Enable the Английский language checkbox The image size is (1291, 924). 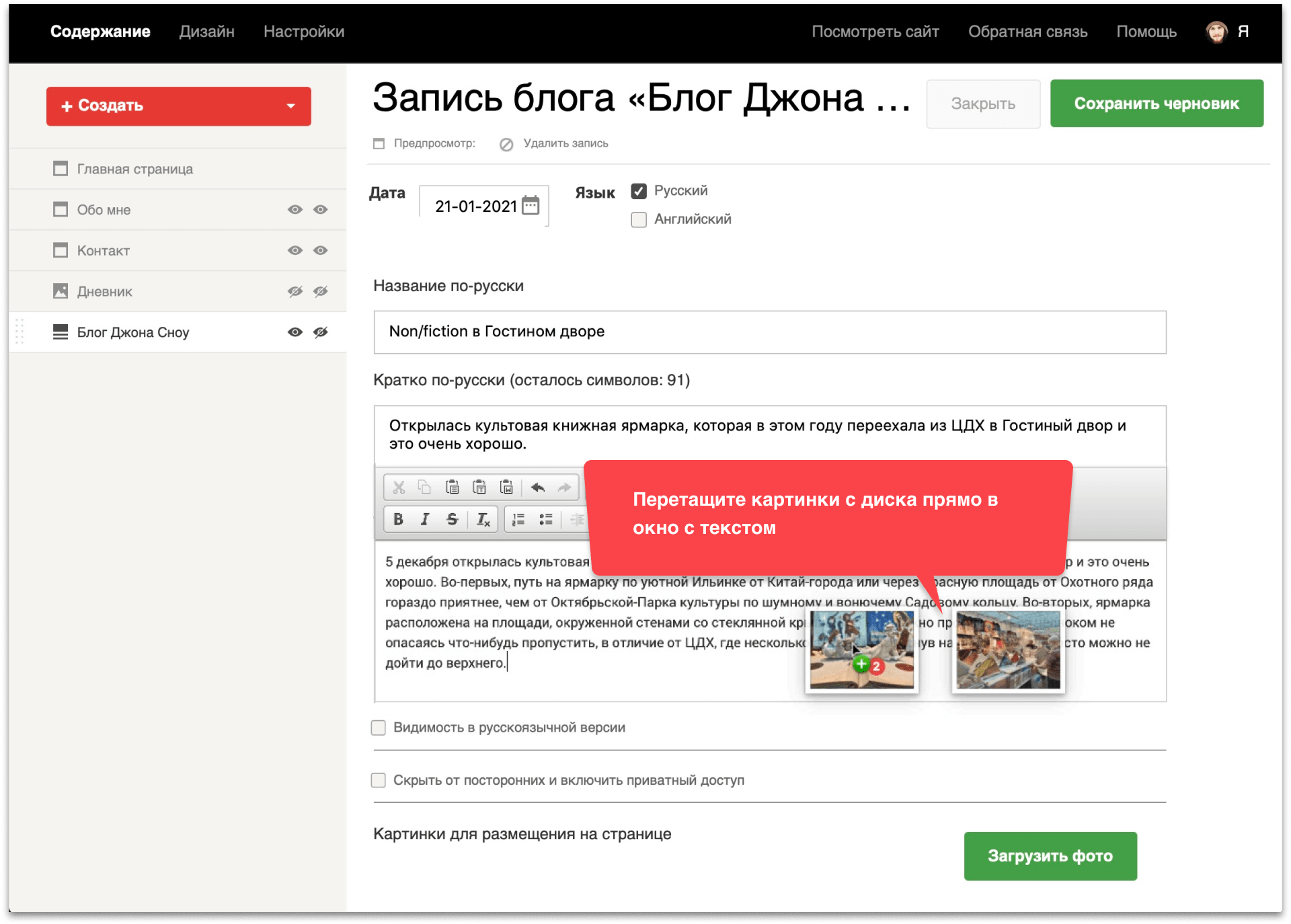point(639,219)
